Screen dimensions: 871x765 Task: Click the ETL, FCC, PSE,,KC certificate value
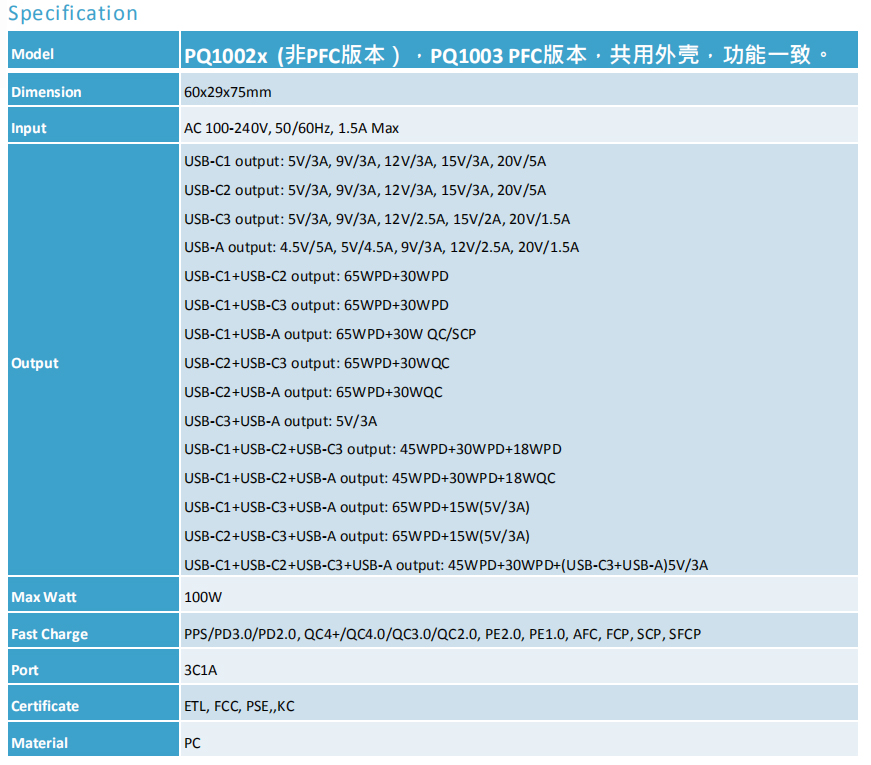tap(239, 706)
